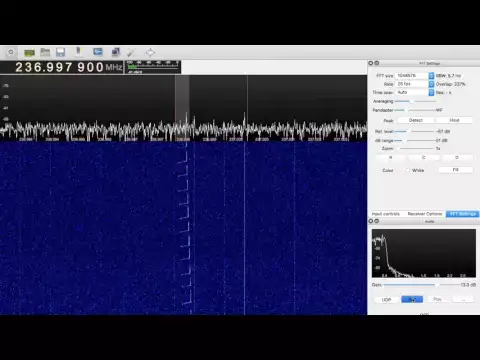Click the dB range slider
The image size is (480, 360).
click(415, 140)
